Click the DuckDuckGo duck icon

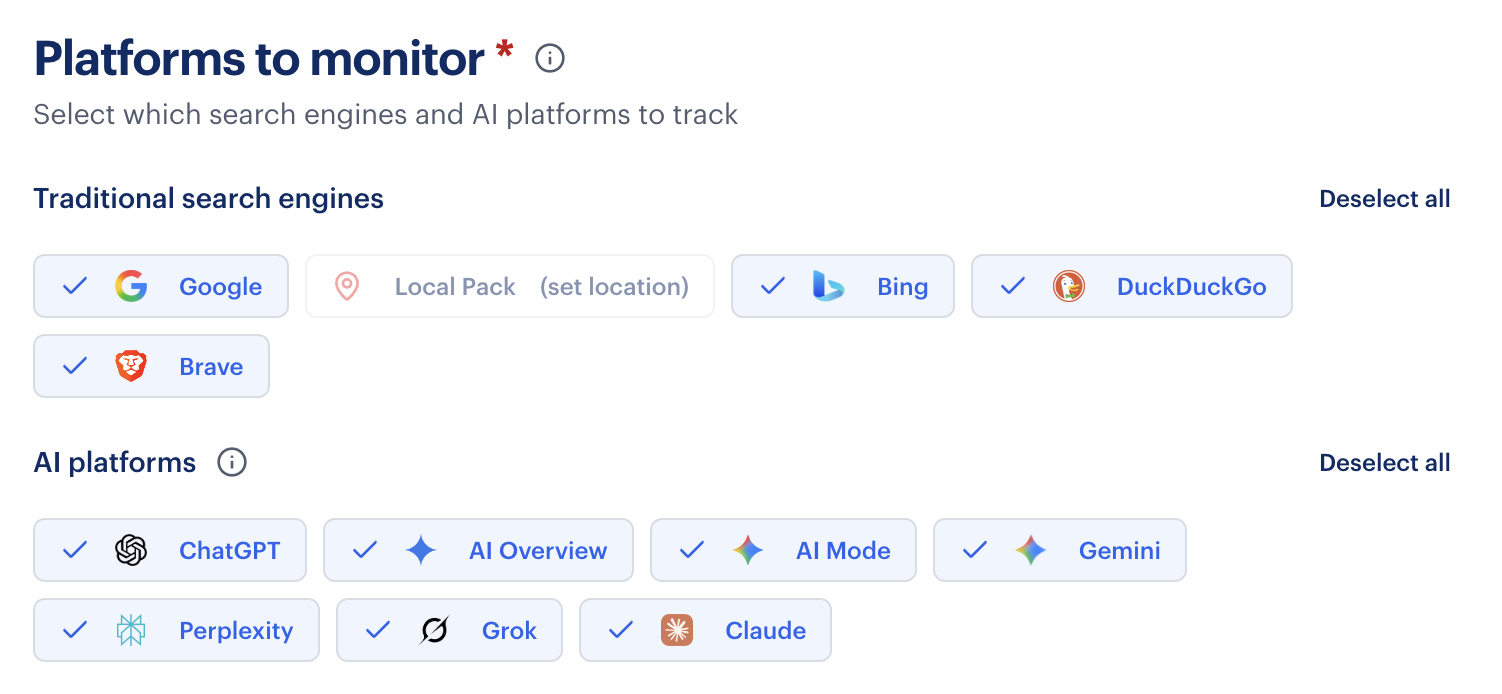tap(1071, 286)
